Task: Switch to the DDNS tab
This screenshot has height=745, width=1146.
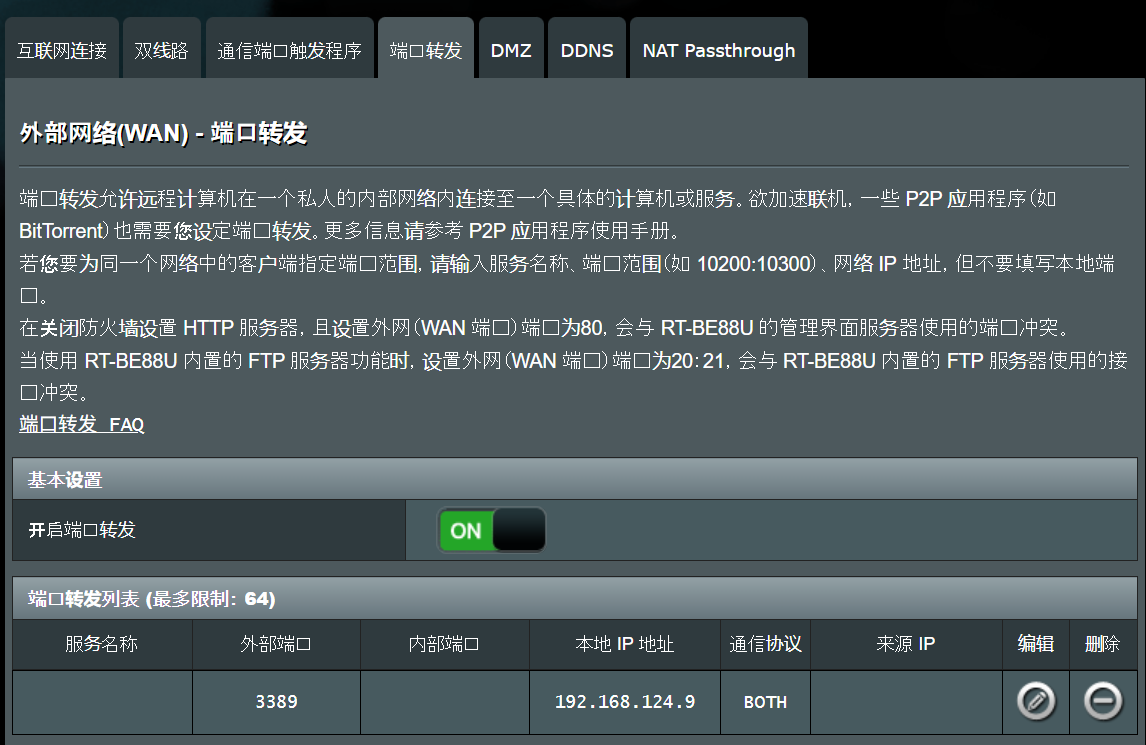Action: [587, 50]
